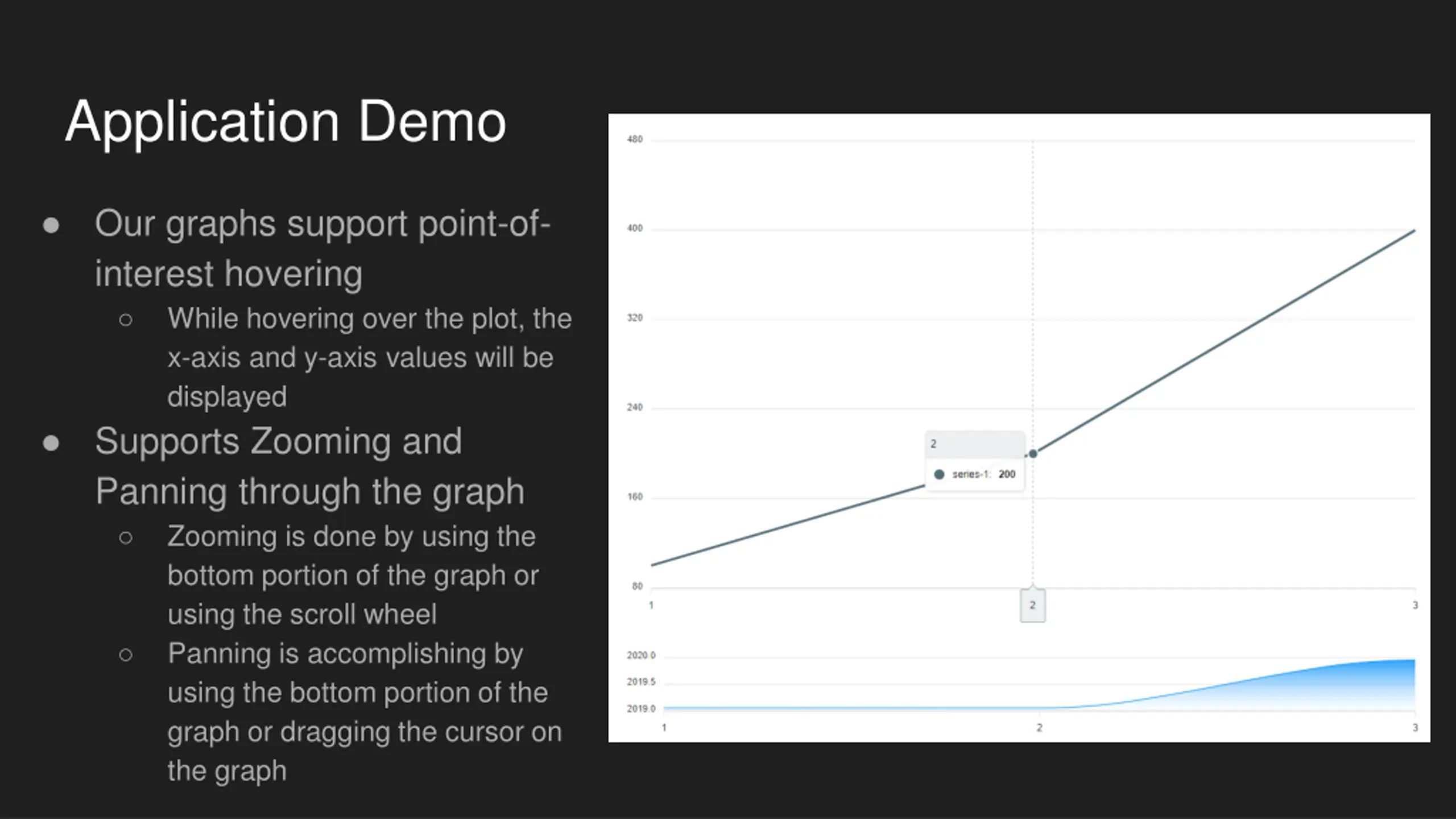Click the 2019.0 label on brush chart
This screenshot has height=819, width=1456.
[x=641, y=709]
